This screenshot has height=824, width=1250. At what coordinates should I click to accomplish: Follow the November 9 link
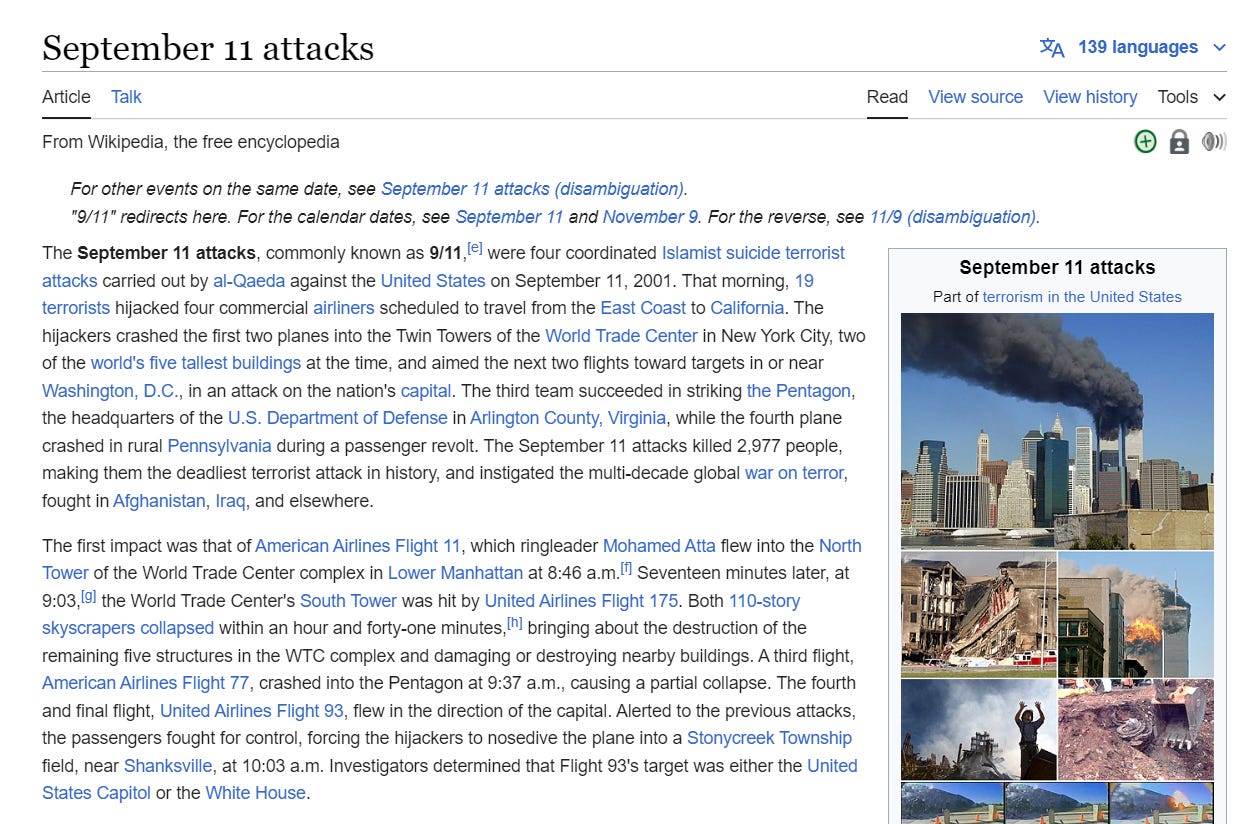[650, 217]
